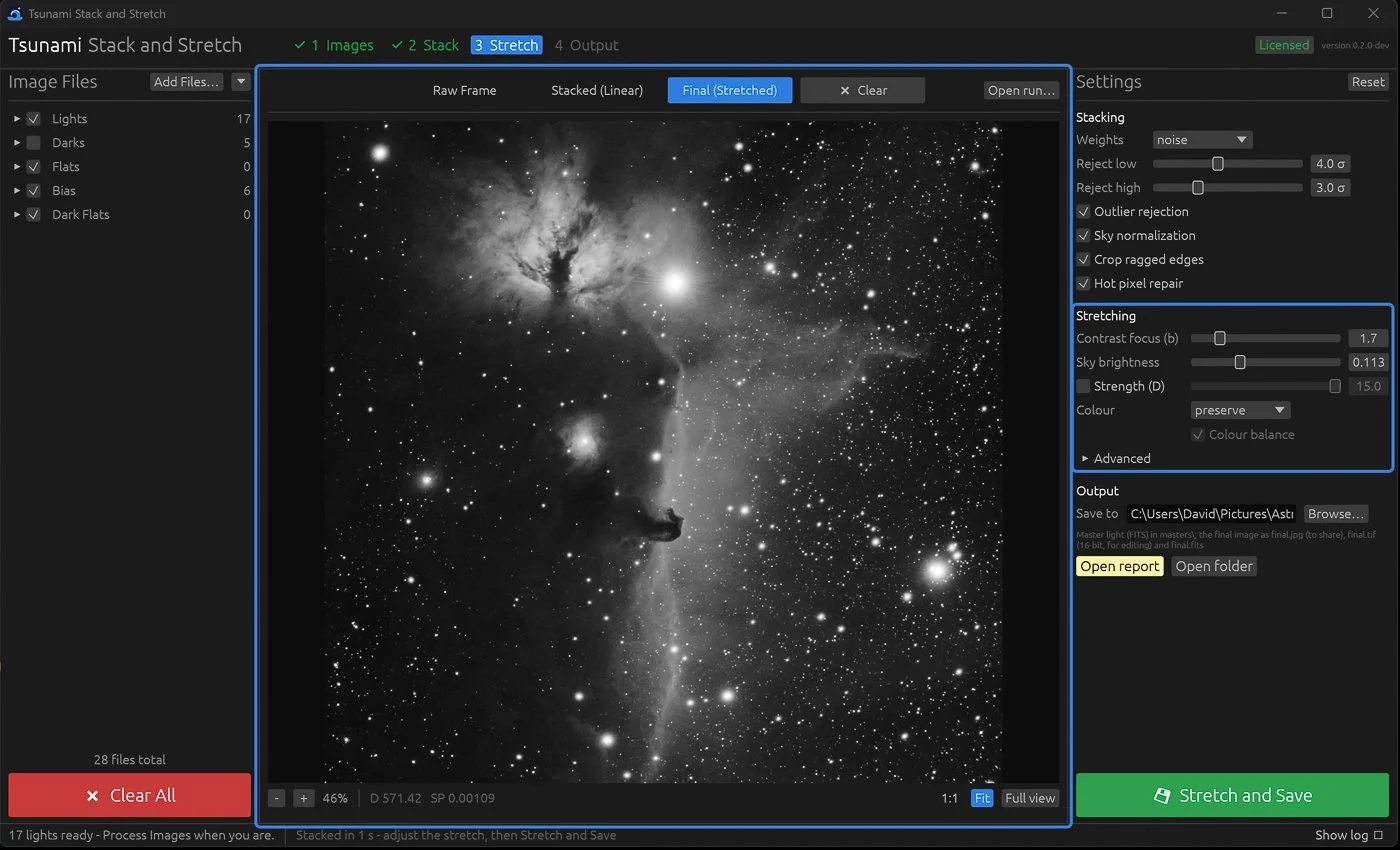Screen dimensions: 1400x850
Task: Toggle the Flats checkbox
Action: pos(34,166)
